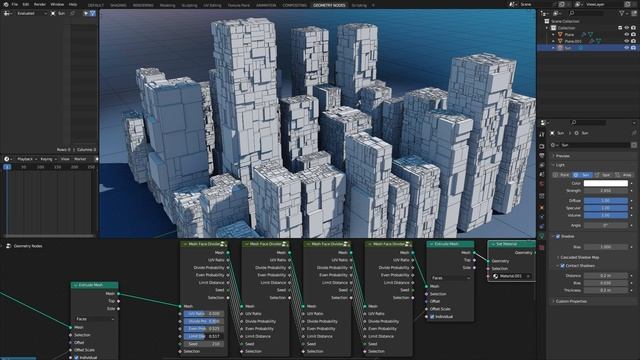640x360 pixels.
Task: Open the Edit menu
Action: click(26, 4)
